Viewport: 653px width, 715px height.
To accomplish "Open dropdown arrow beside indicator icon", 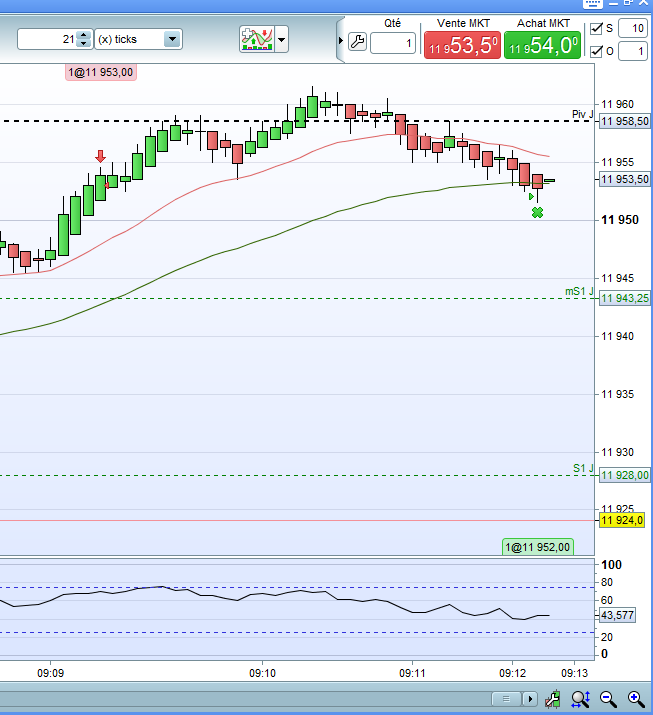I will tap(282, 40).
